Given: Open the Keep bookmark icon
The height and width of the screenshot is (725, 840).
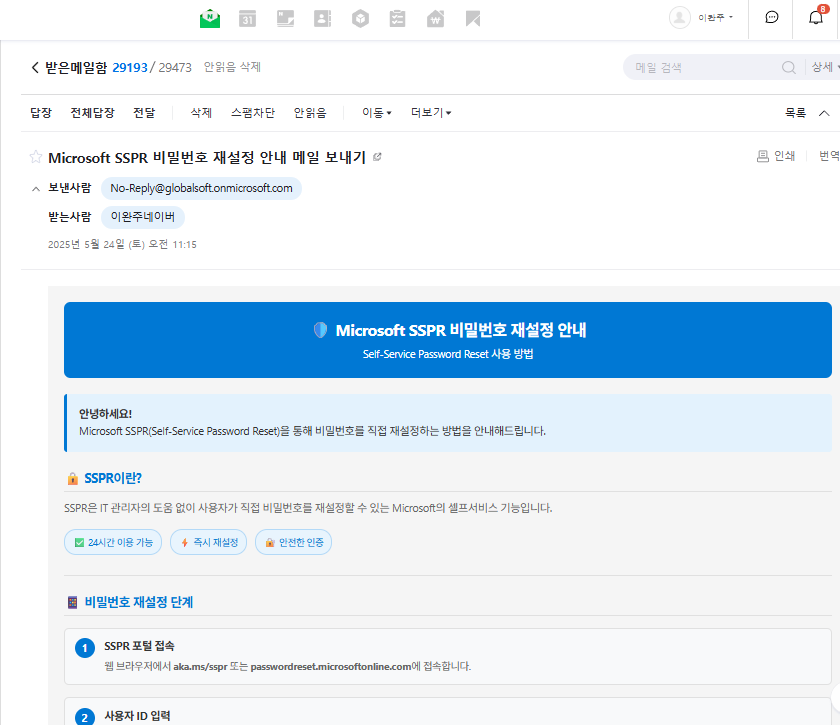Looking at the screenshot, I should tap(473, 19).
